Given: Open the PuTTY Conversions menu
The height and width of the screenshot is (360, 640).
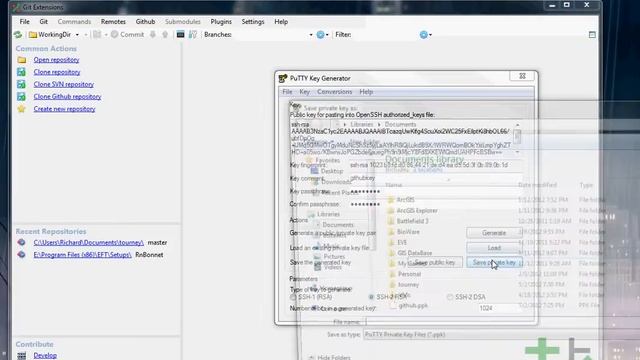Looking at the screenshot, I should [x=334, y=92].
